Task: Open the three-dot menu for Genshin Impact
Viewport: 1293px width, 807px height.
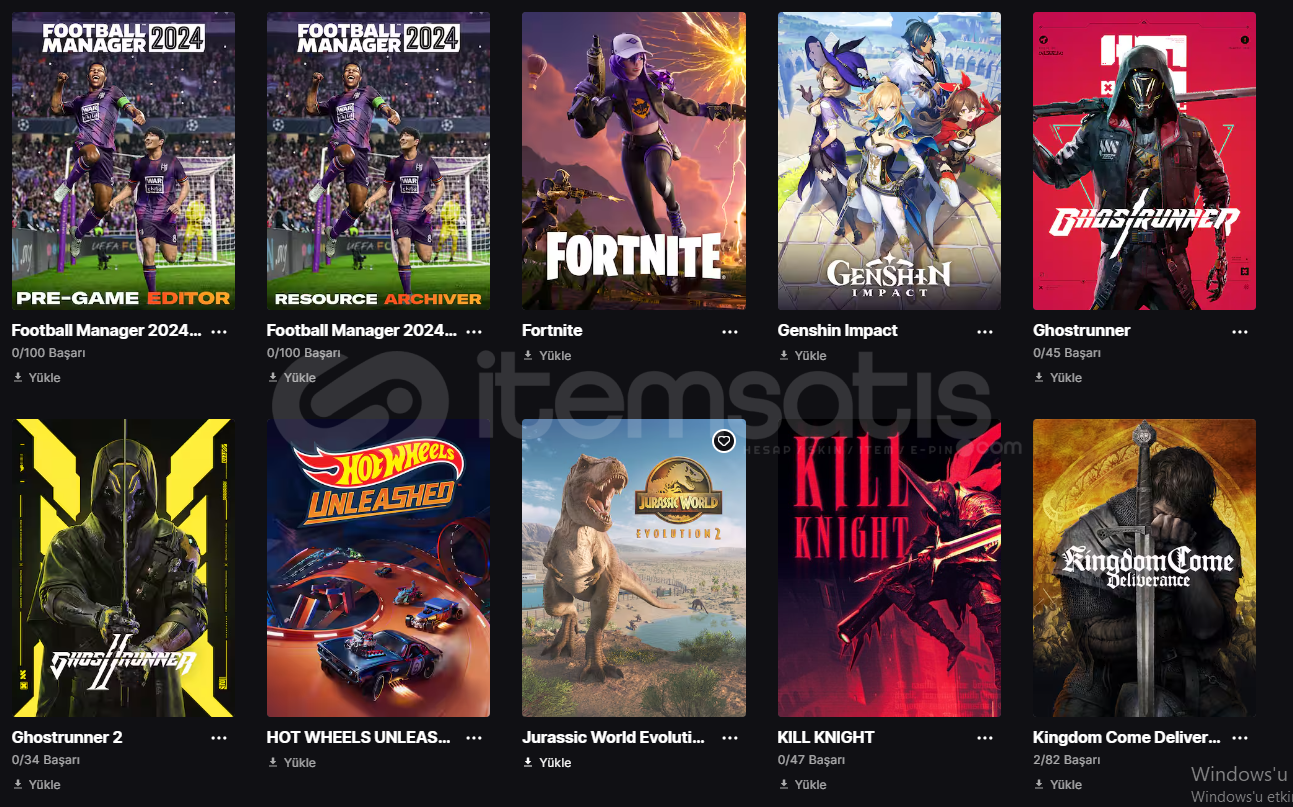Action: pyautogui.click(x=985, y=331)
